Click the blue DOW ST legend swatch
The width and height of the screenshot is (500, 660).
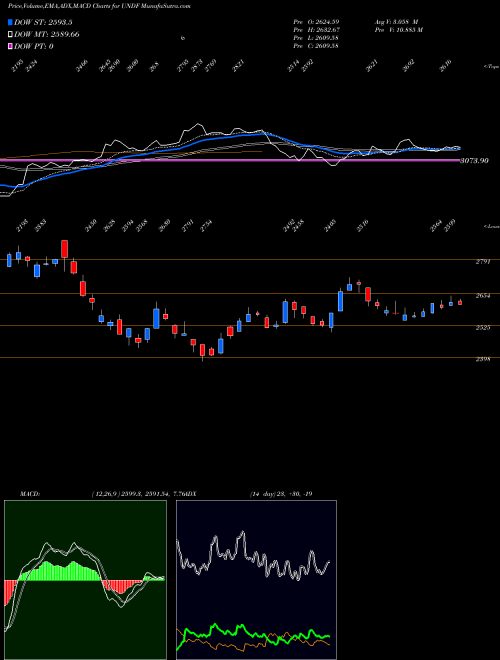[x=10, y=23]
